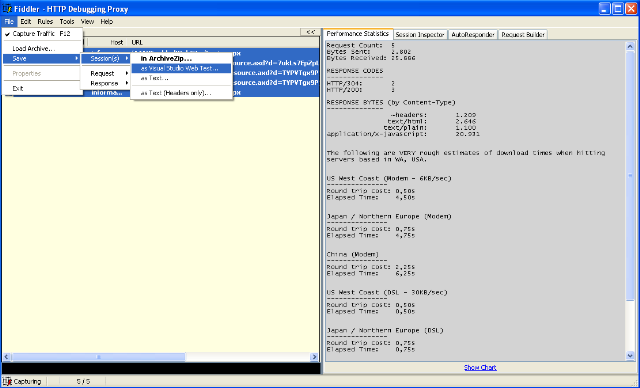
Task: Click the URL column header
Action: coord(137,42)
